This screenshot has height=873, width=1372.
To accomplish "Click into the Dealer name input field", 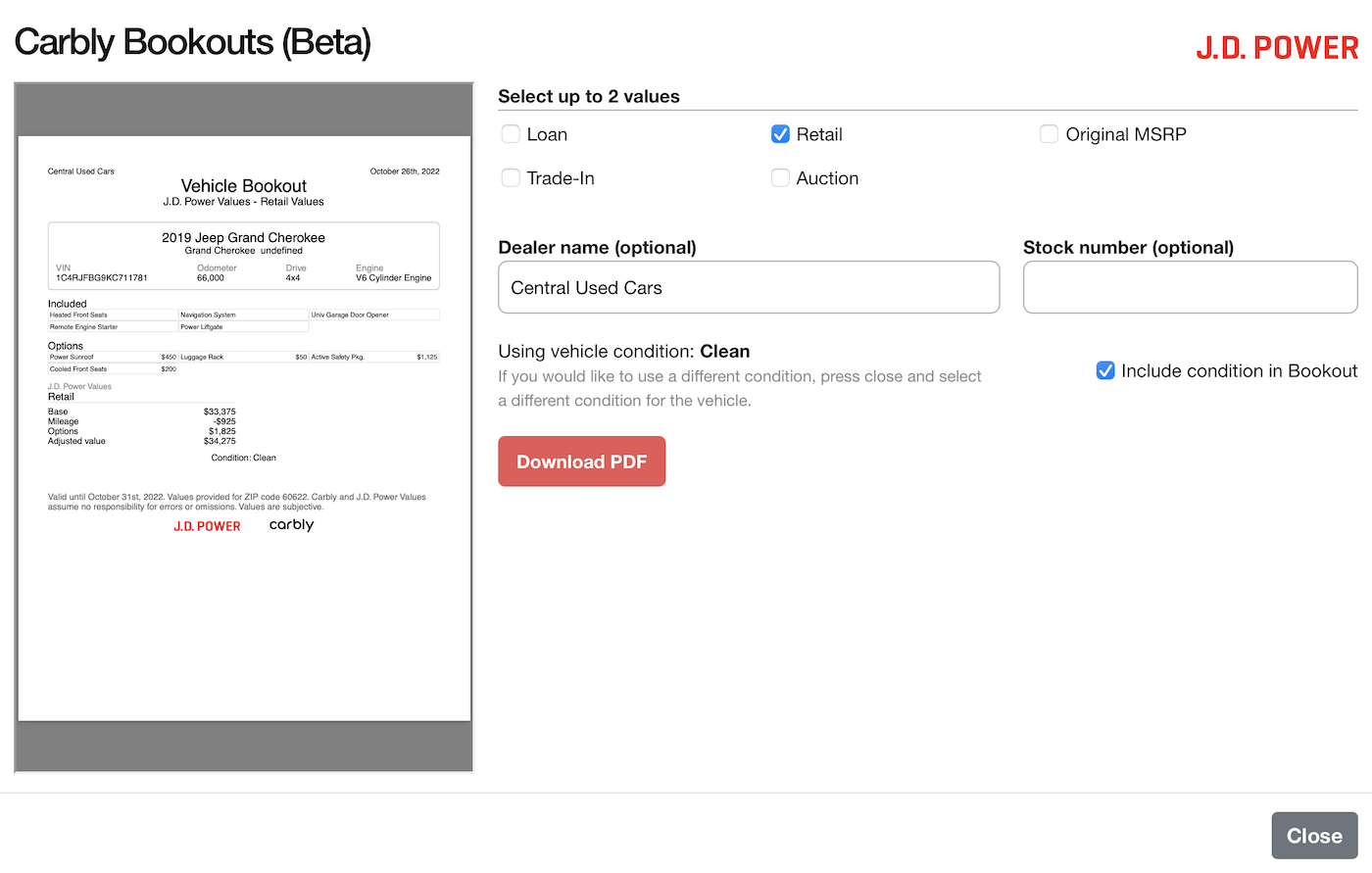I will (748, 286).
